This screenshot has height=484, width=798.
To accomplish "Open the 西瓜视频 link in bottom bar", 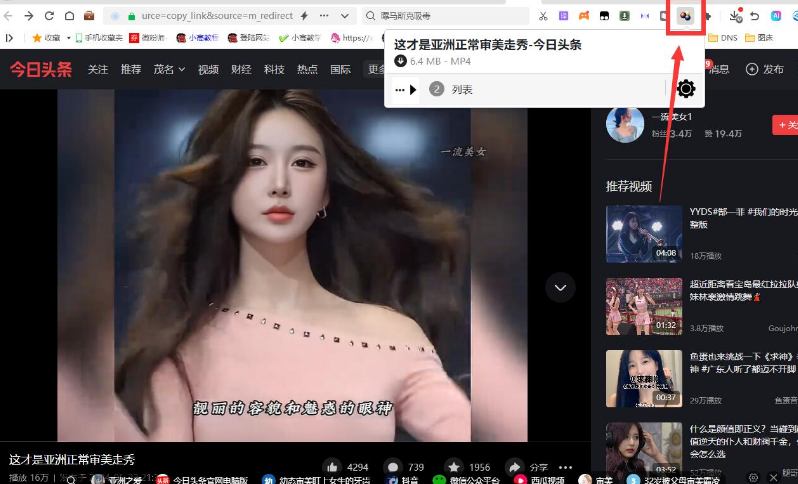I will (539, 479).
